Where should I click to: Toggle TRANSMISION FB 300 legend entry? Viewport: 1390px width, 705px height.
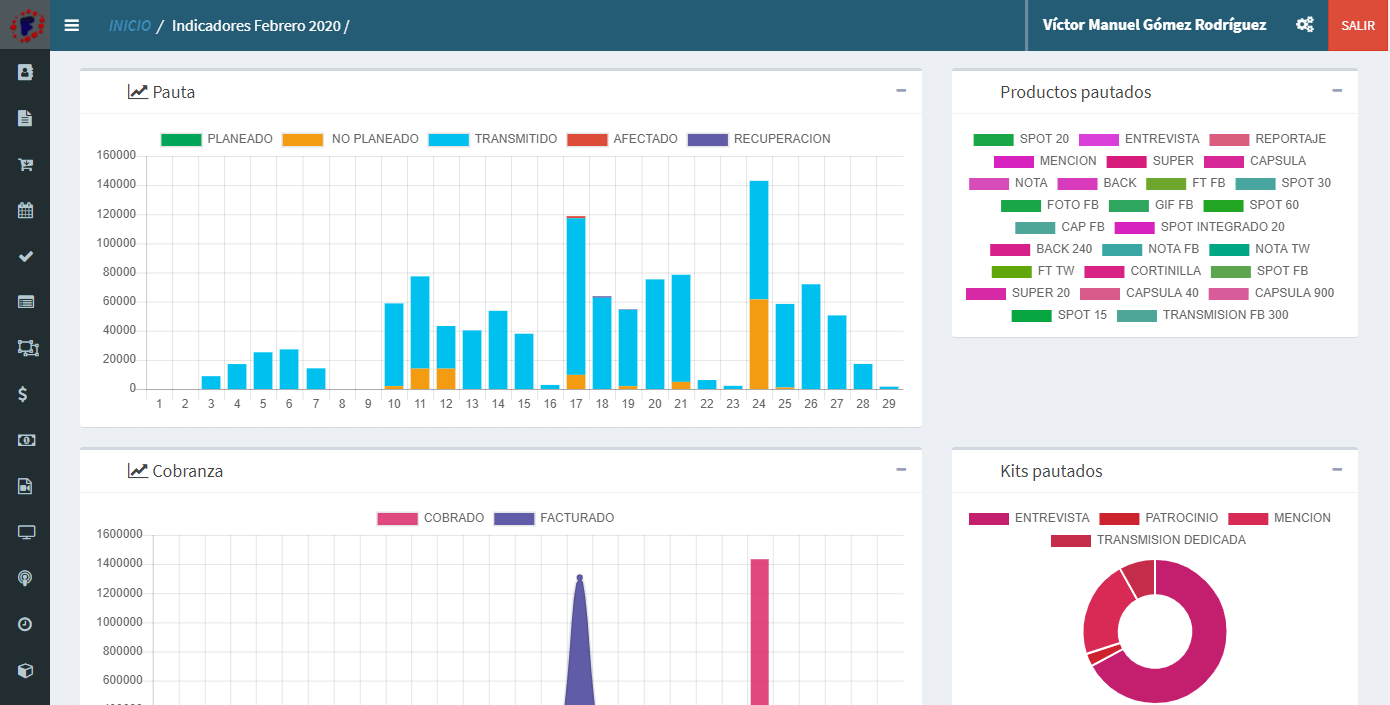click(x=1203, y=315)
